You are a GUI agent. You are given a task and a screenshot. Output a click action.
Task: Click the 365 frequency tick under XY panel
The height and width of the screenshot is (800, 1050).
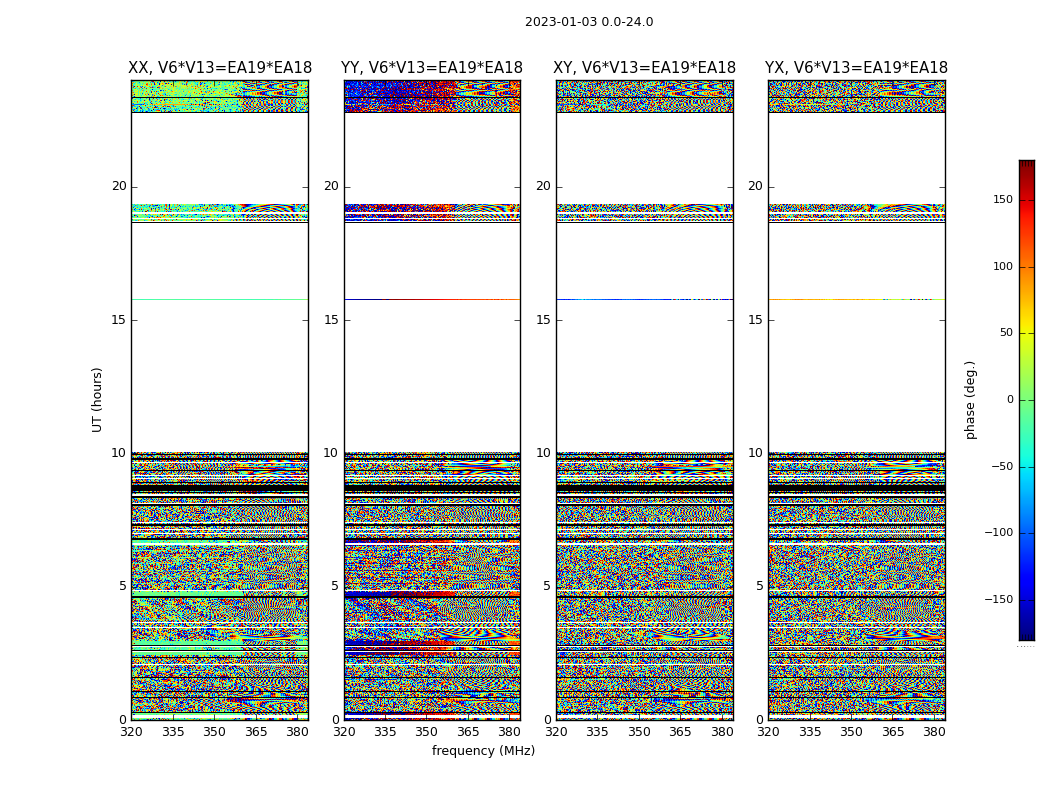pos(680,732)
